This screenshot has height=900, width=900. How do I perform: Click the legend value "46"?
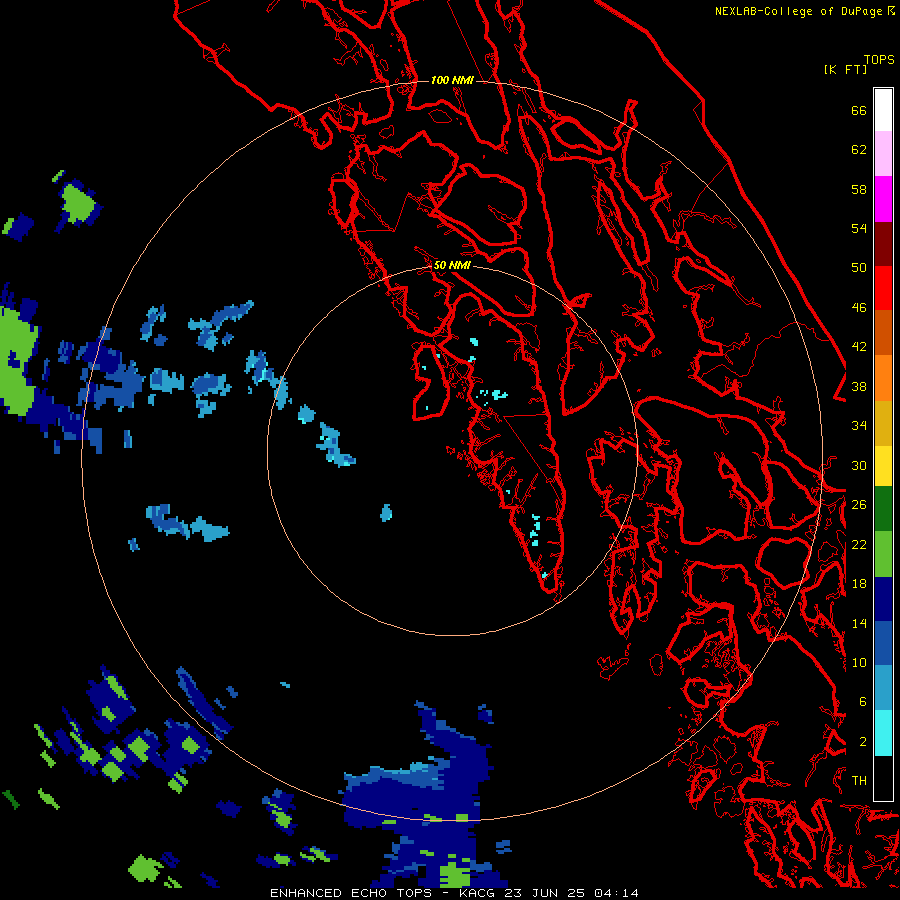tap(859, 308)
